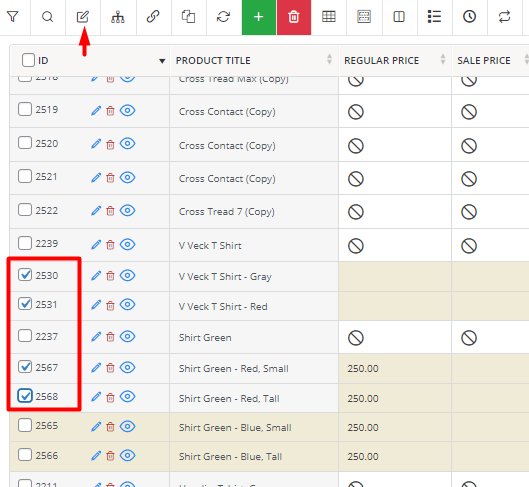Screen dimensions: 529x487
Task: Click empty regular price cell for product 2530
Action: point(395,277)
